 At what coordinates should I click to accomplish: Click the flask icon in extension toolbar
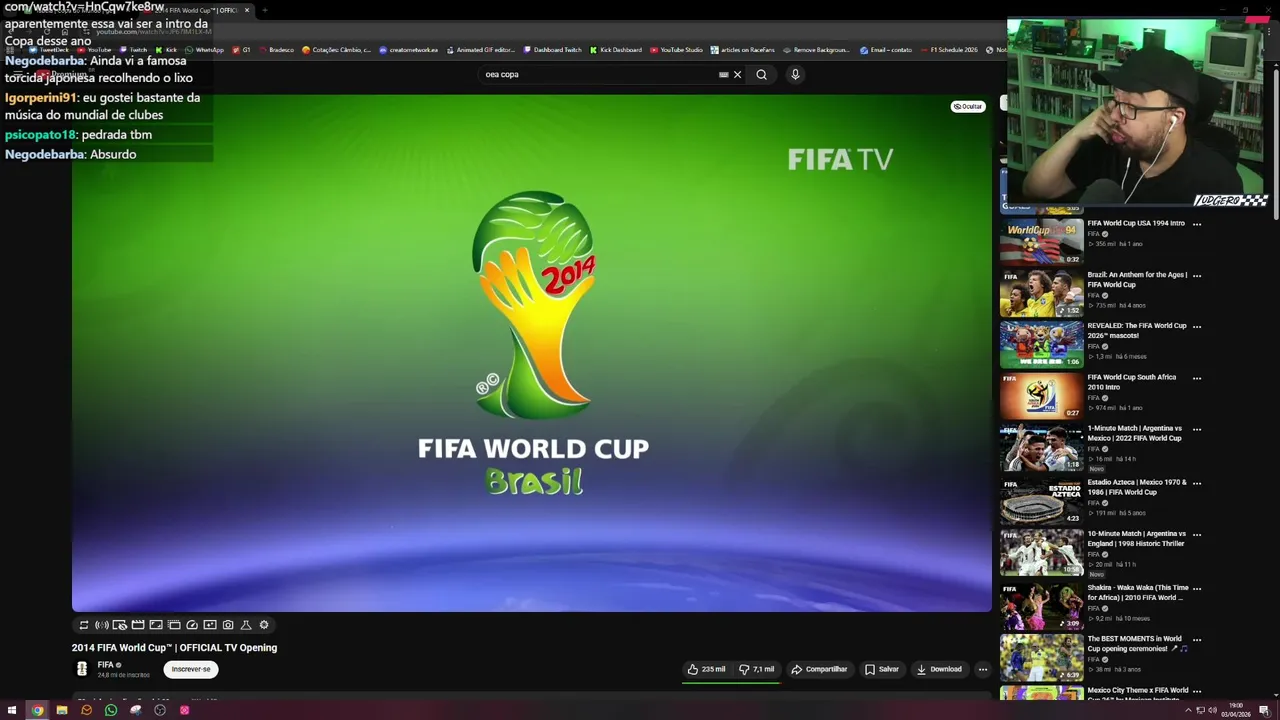click(246, 625)
